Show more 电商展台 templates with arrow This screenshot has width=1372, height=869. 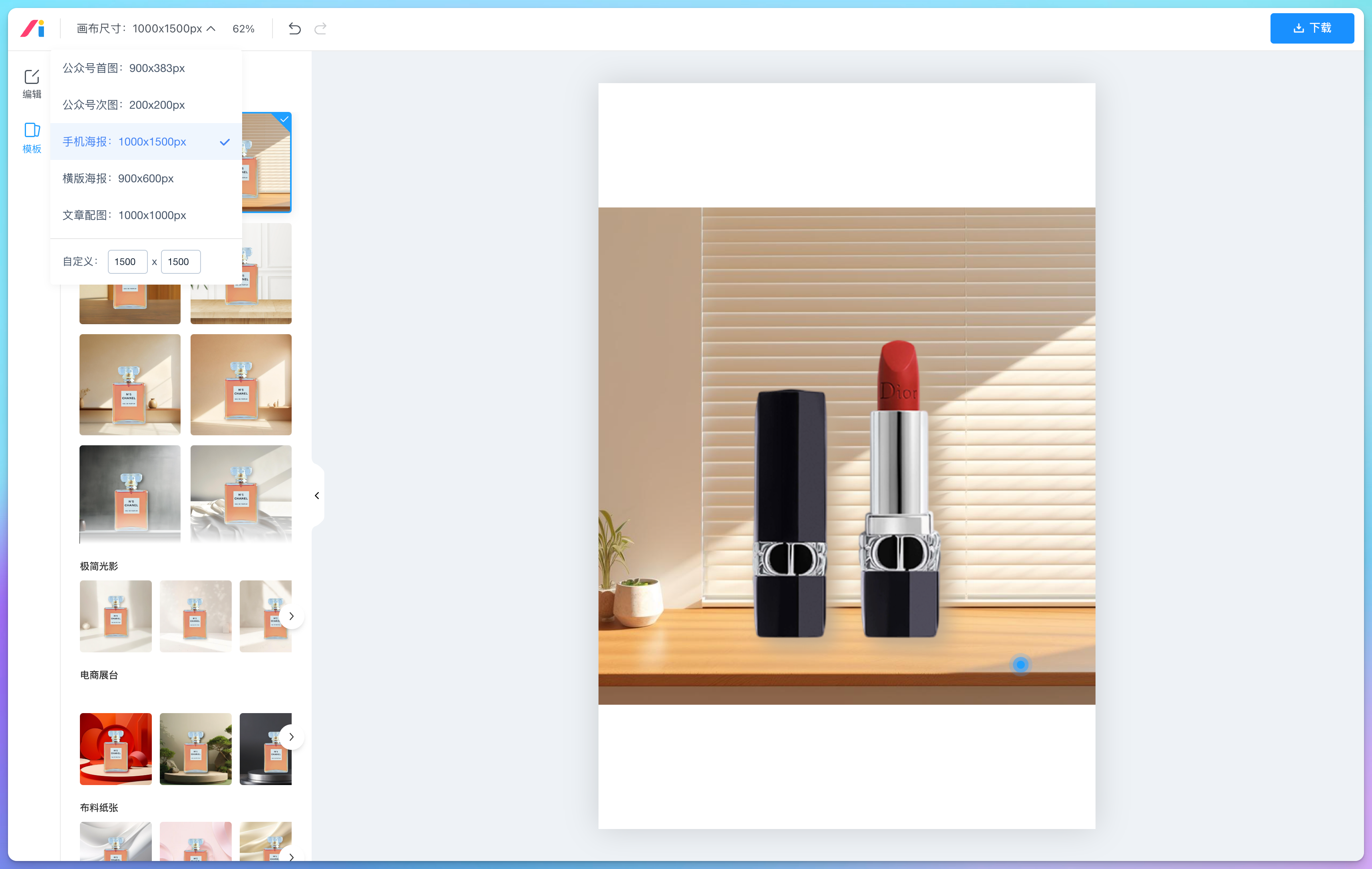291,737
